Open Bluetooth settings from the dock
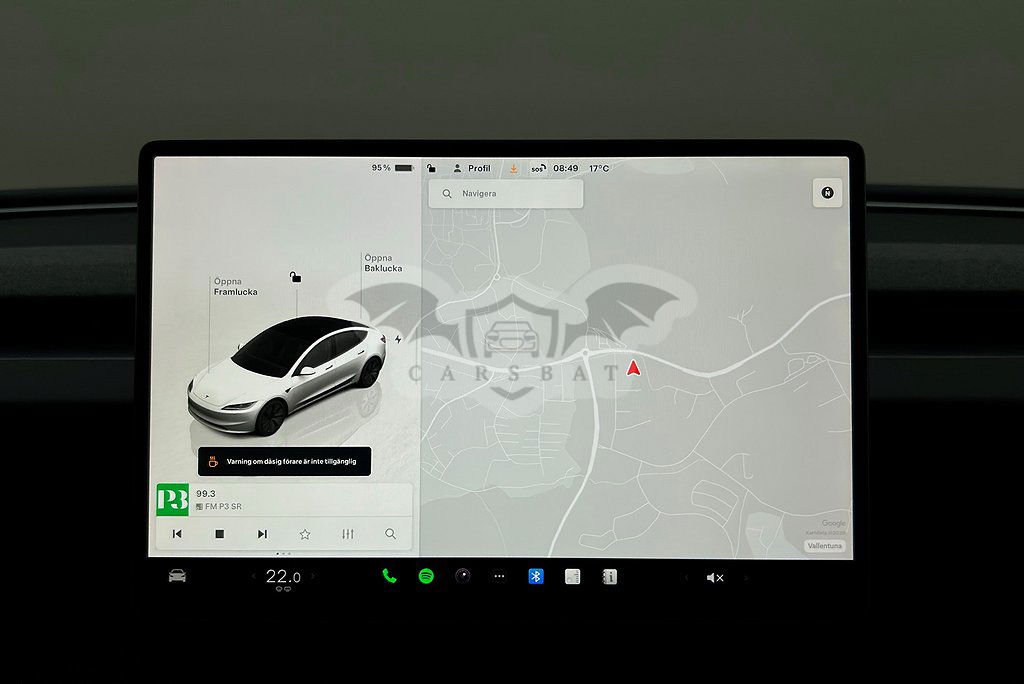 536,577
